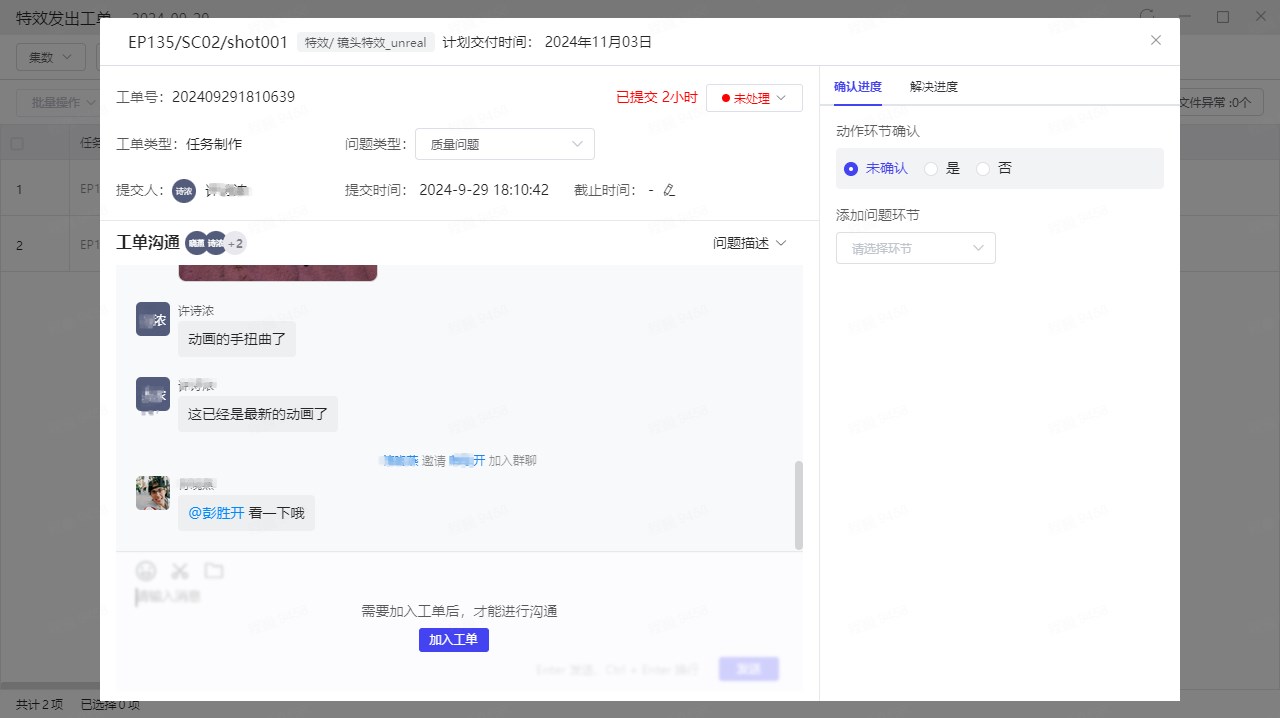Close the work order dialog
The image size is (1280, 718).
1156,40
